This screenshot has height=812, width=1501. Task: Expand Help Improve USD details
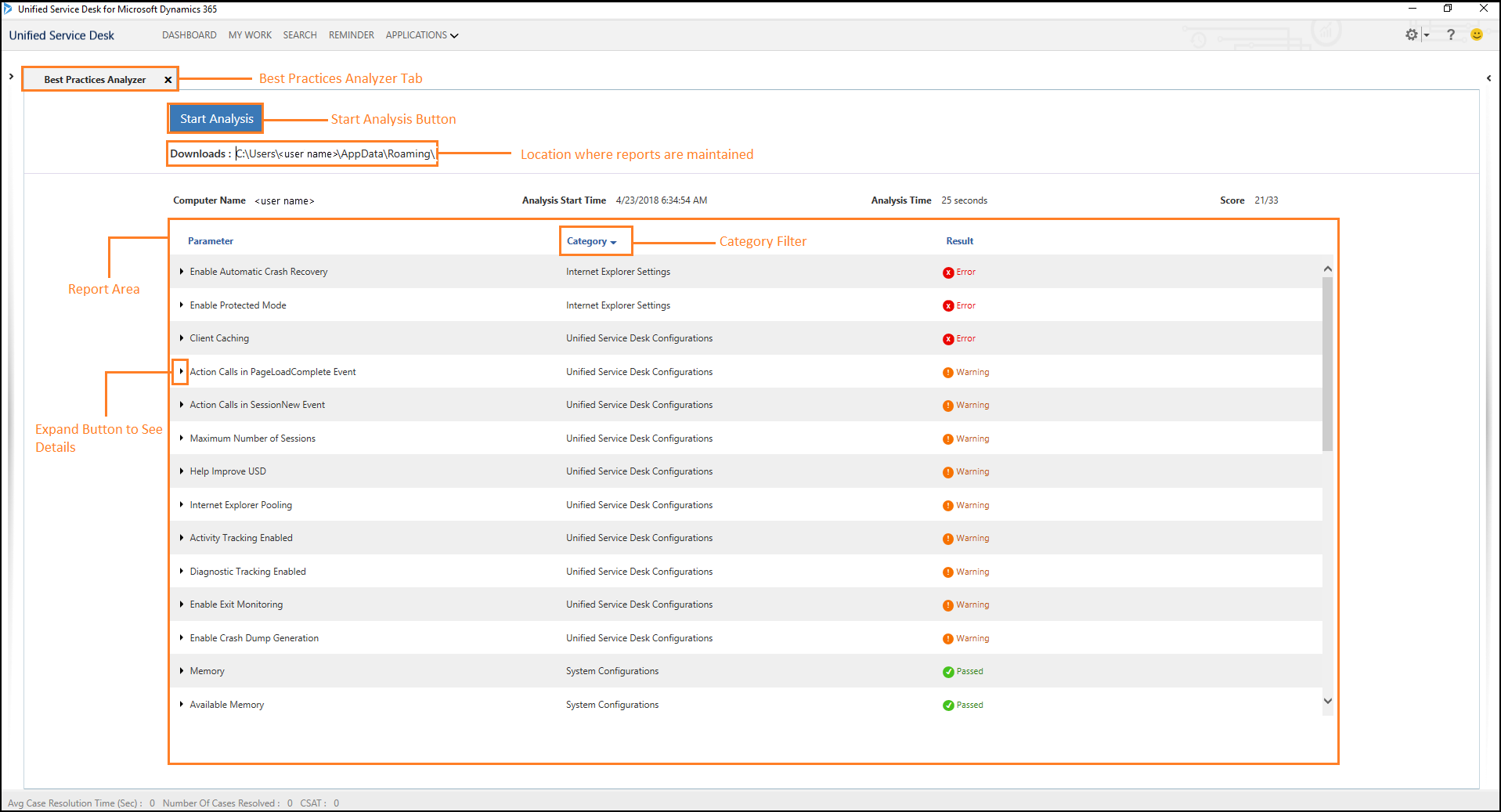coord(182,471)
